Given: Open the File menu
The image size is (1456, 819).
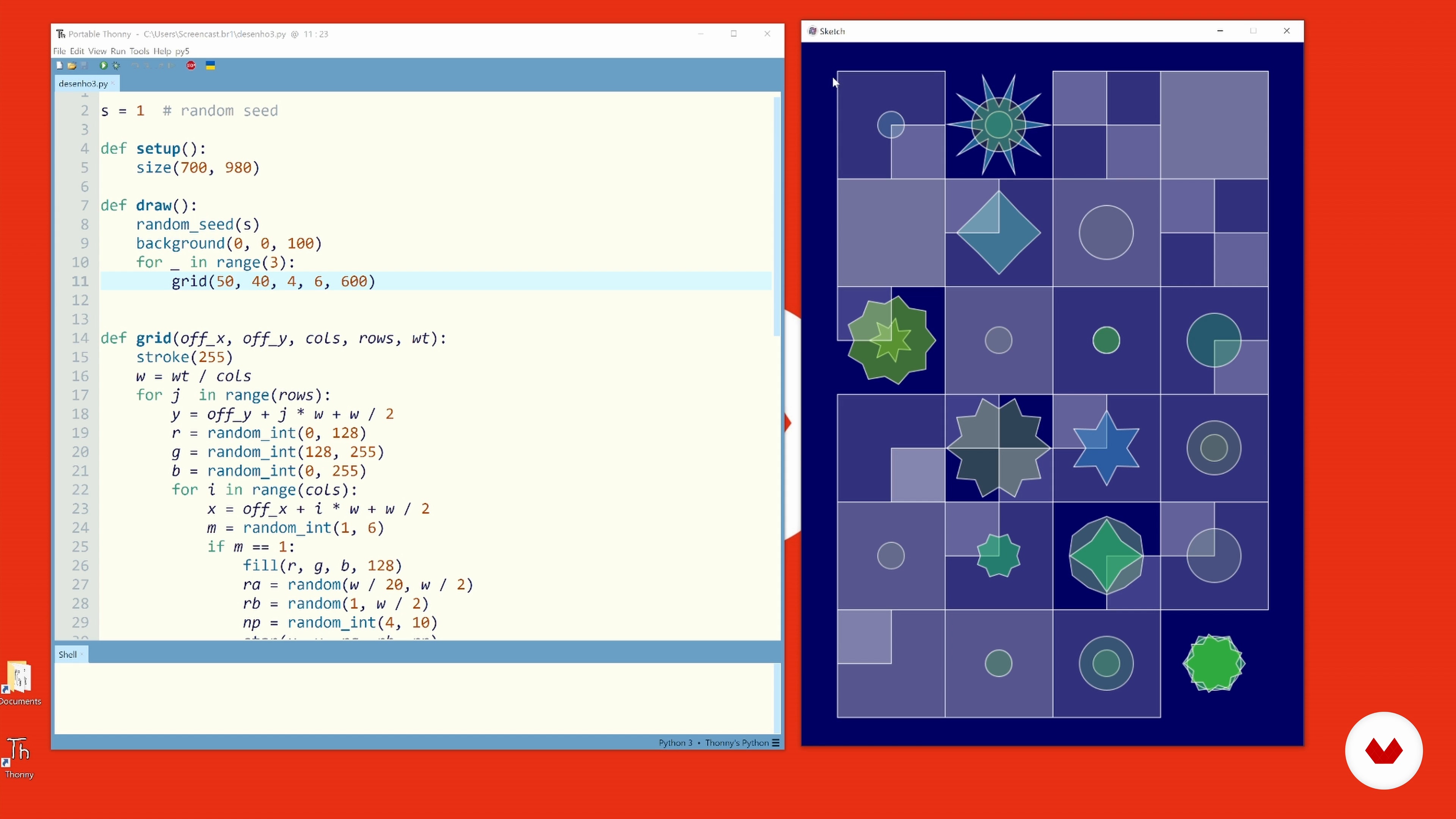Looking at the screenshot, I should pyautogui.click(x=60, y=51).
